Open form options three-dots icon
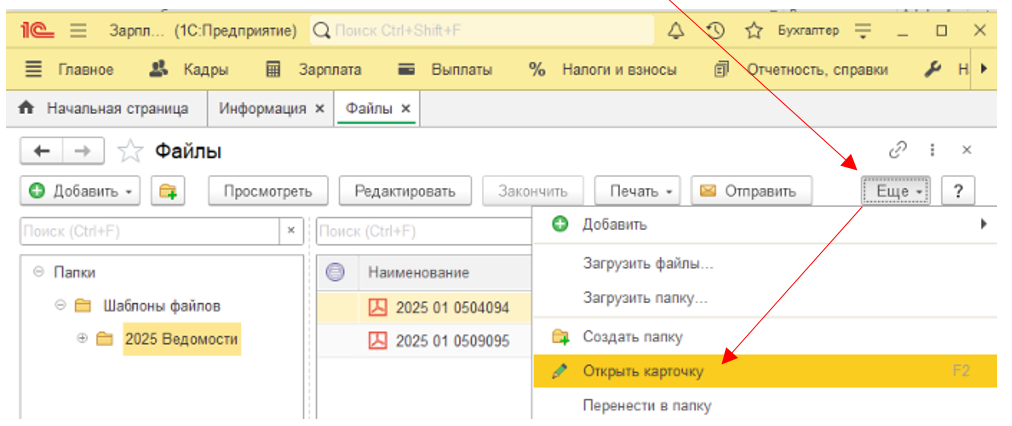 [932, 150]
